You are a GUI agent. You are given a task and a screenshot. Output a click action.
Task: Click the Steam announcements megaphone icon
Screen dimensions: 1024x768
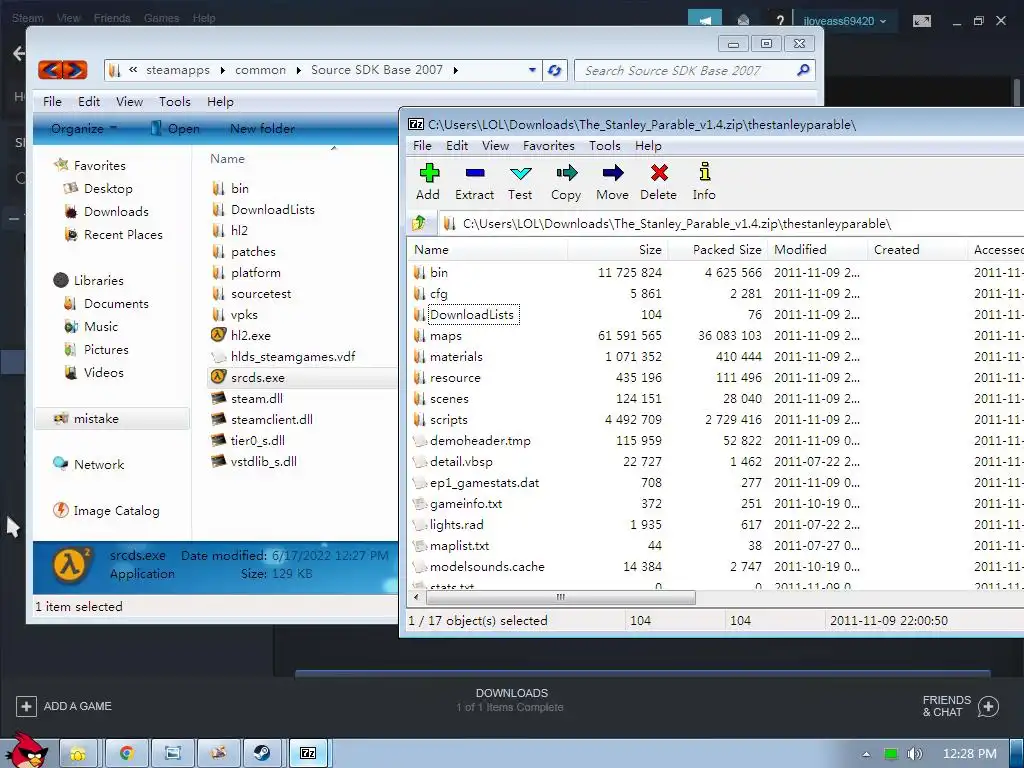[x=705, y=19]
